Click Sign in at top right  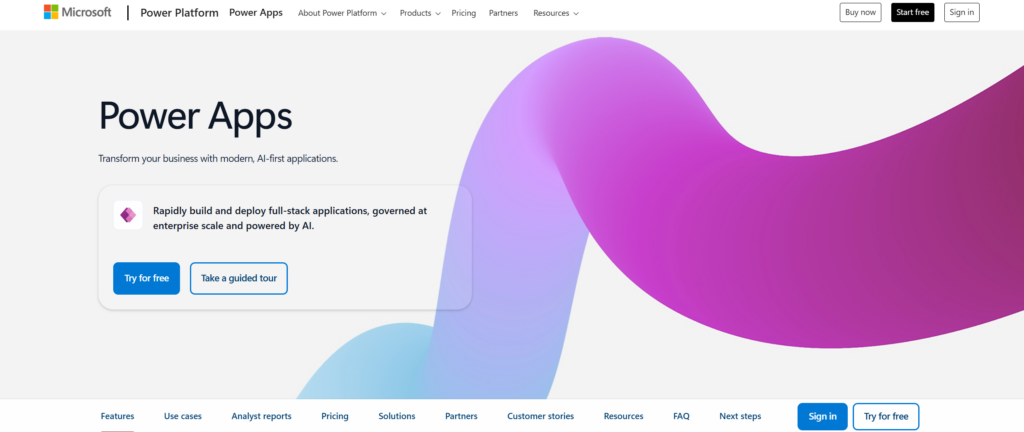[961, 12]
